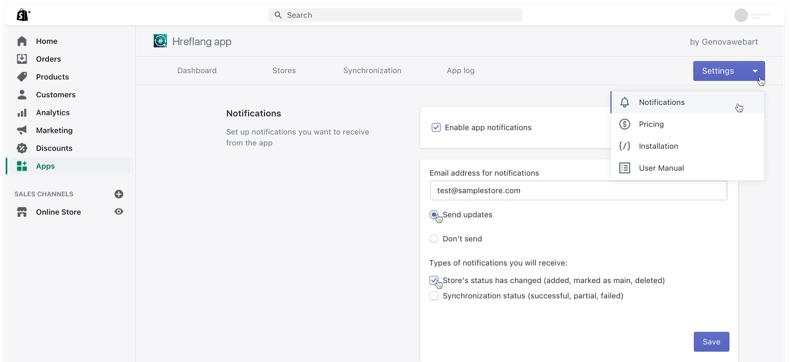Viewport: 790px width, 362px height.
Task: Choose Notifications from Settings menu
Action: [x=687, y=102]
